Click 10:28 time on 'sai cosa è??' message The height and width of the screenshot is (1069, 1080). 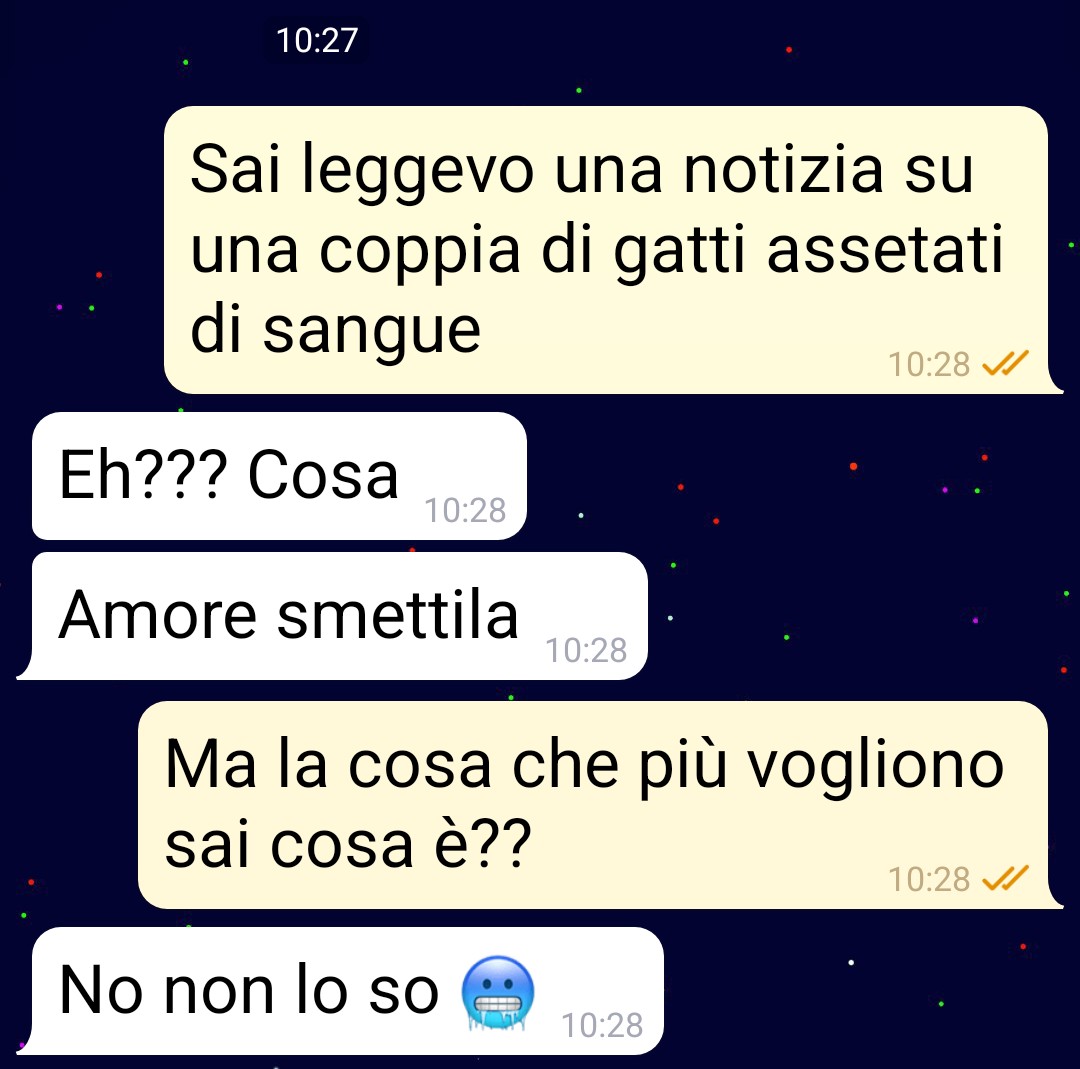pos(928,880)
